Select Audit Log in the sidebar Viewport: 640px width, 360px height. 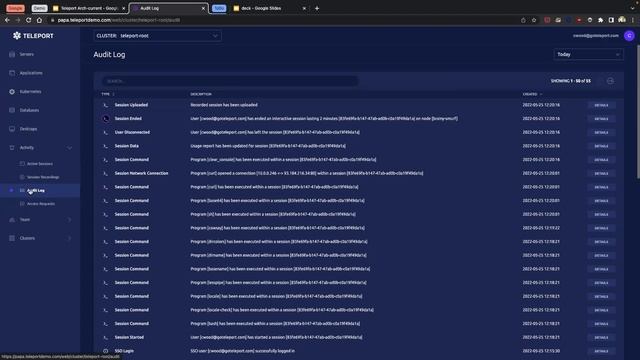[x=36, y=190]
